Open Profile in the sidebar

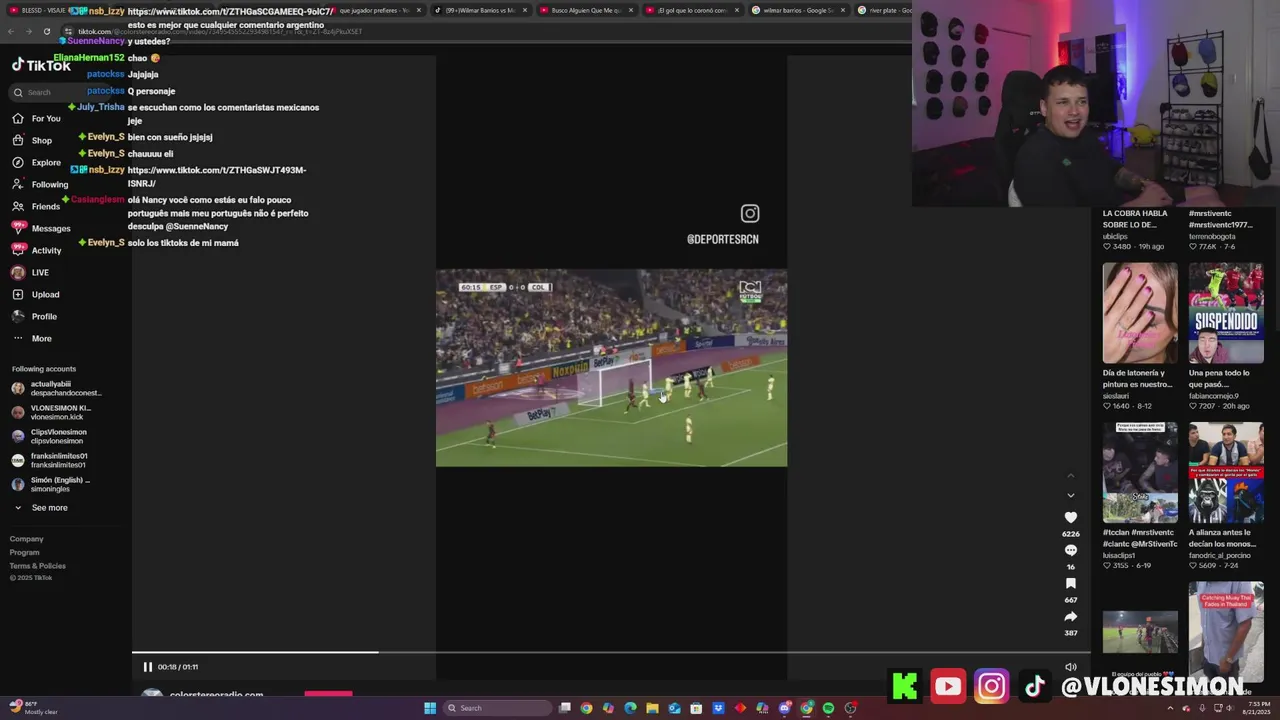pyautogui.click(x=35, y=316)
